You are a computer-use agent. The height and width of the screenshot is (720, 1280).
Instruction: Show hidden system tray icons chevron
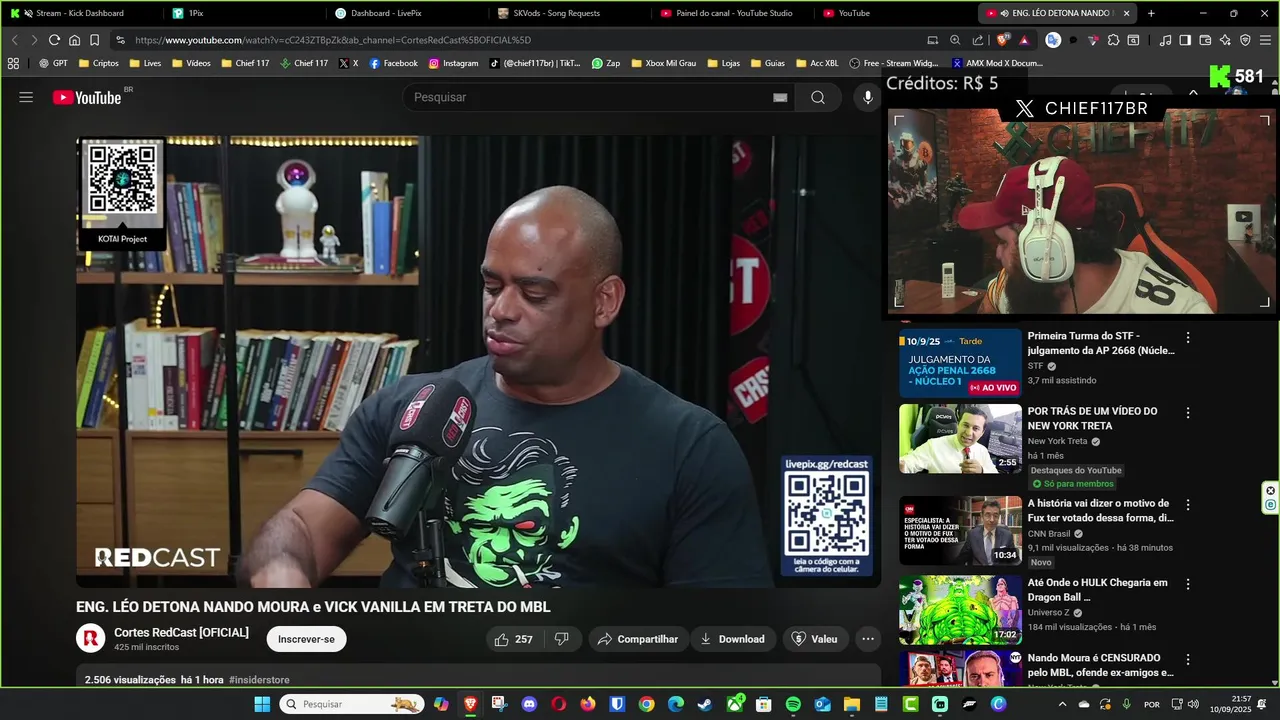(1062, 704)
